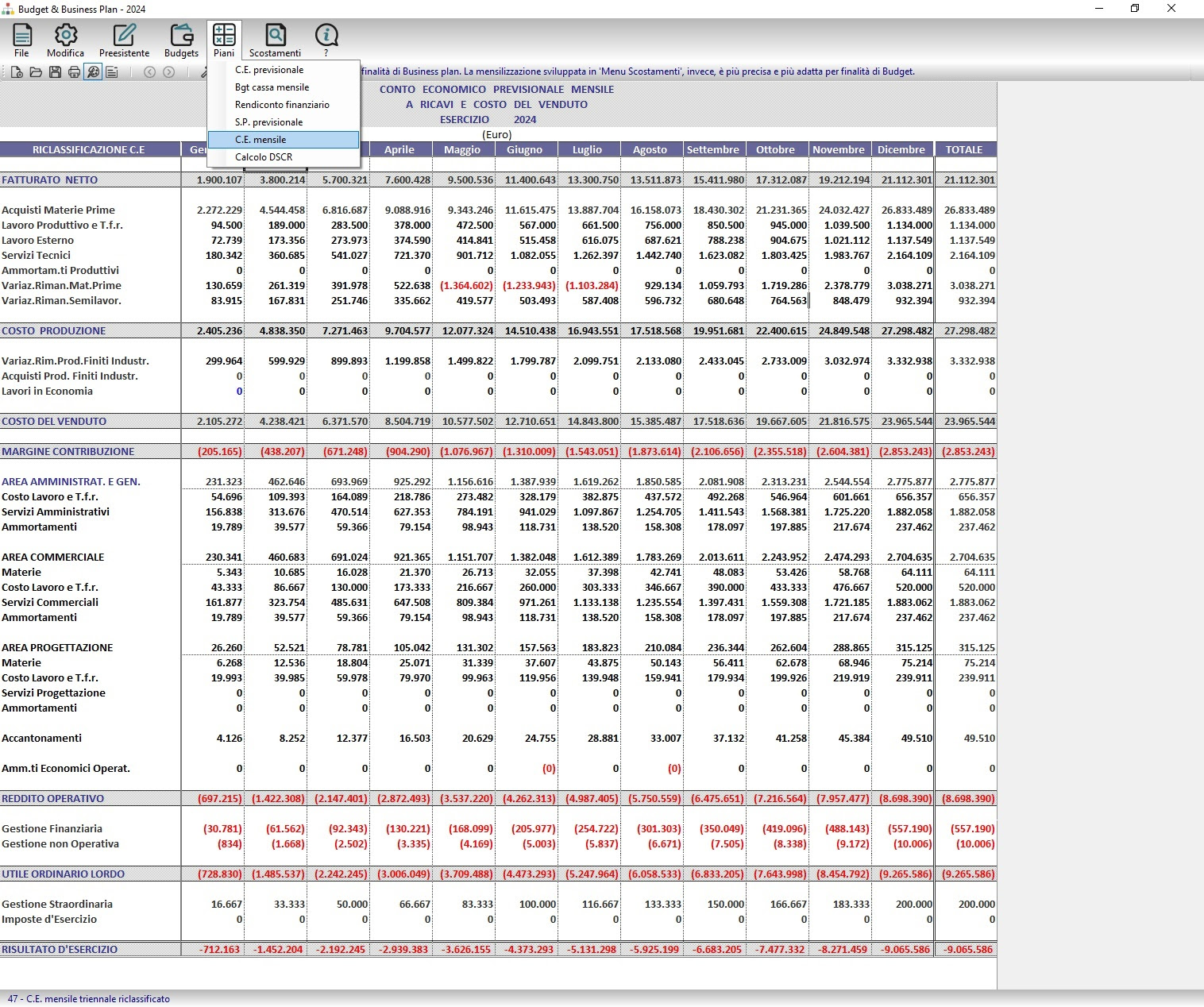Image resolution: width=1204 pixels, height=1007 pixels.
Task: Click the UTILE ORDINARIO LORDO row label
Action: coord(64,874)
